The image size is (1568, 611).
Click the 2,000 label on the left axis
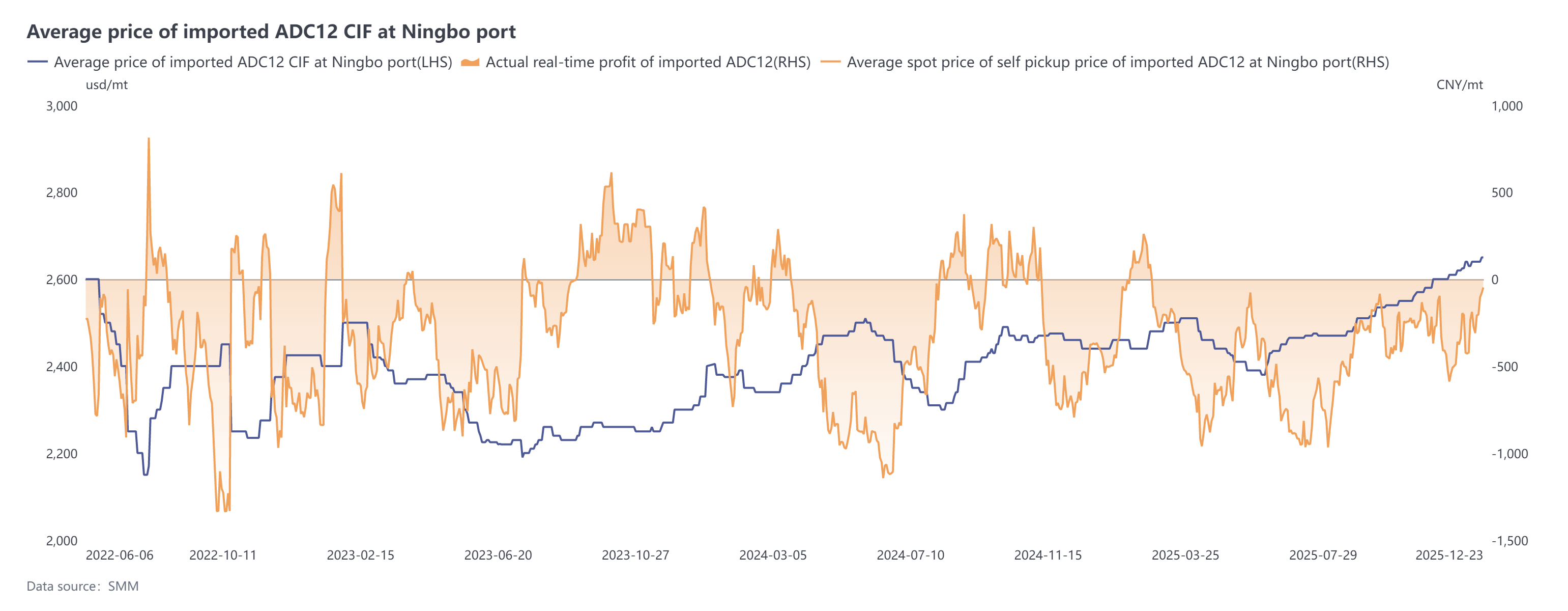[x=62, y=540]
